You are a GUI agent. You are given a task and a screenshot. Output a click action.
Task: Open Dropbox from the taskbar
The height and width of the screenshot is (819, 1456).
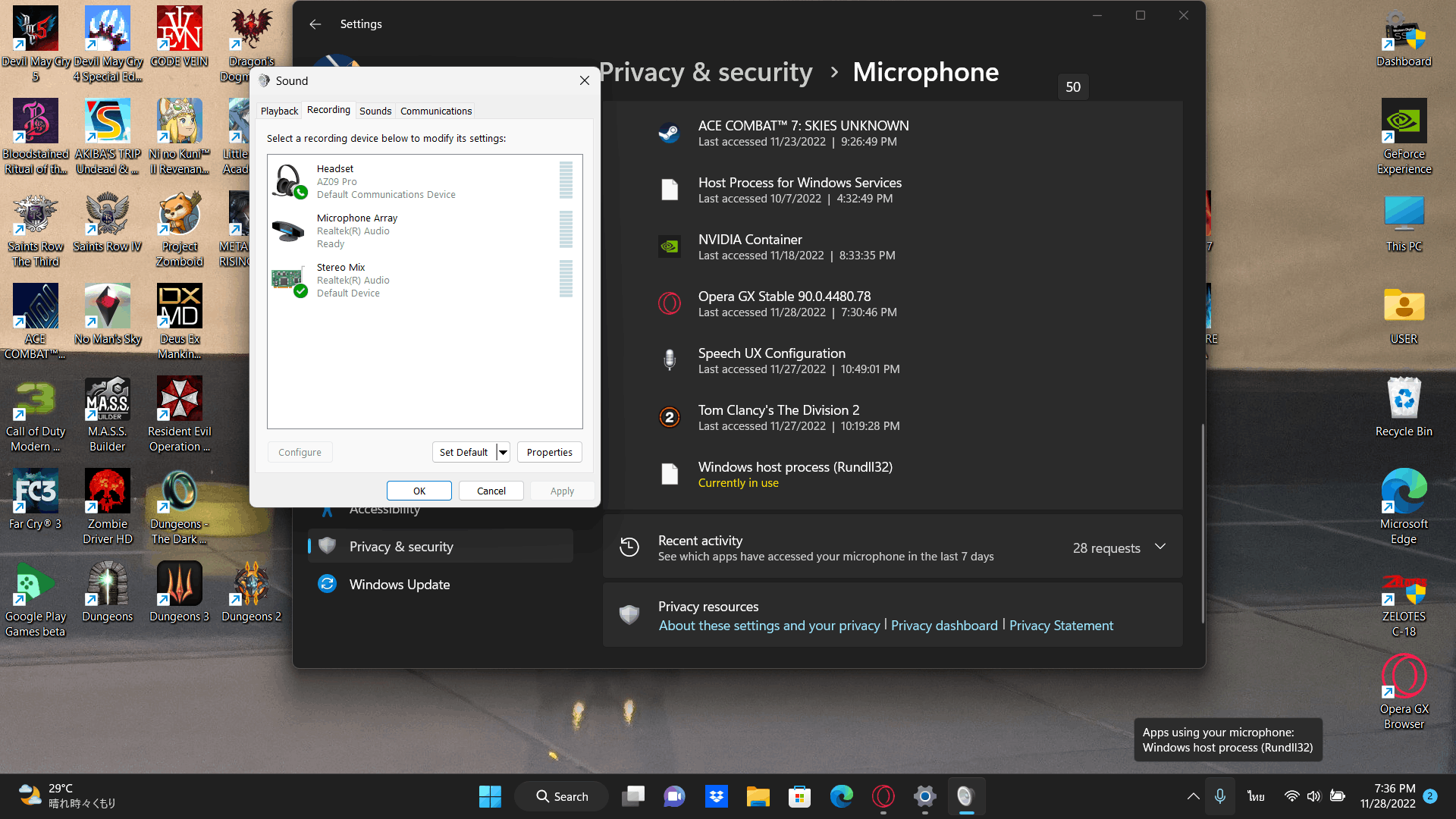[x=716, y=796]
